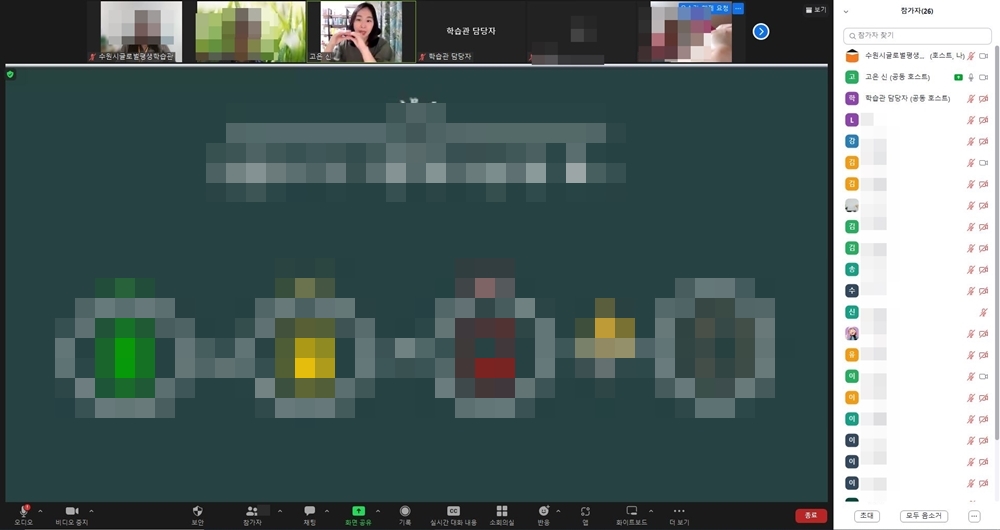This screenshot has width=1000, height=530.
Task: Click the green 화면 공유 share screen icon
Action: tap(358, 511)
